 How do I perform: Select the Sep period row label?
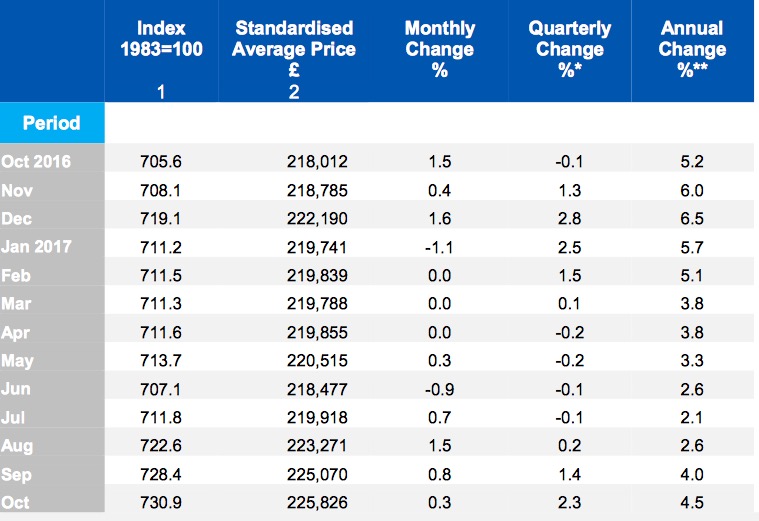[18, 476]
